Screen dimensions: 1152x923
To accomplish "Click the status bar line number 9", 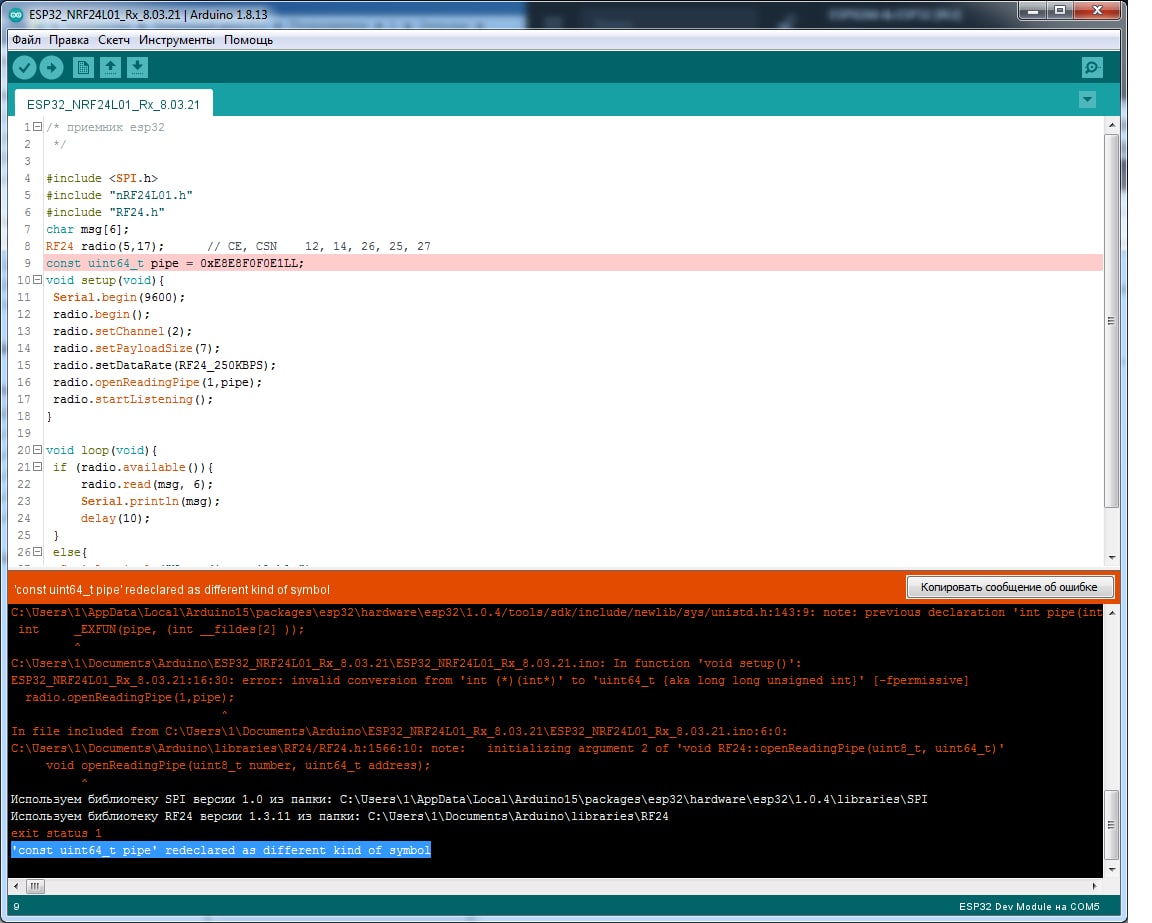I will (x=16, y=907).
